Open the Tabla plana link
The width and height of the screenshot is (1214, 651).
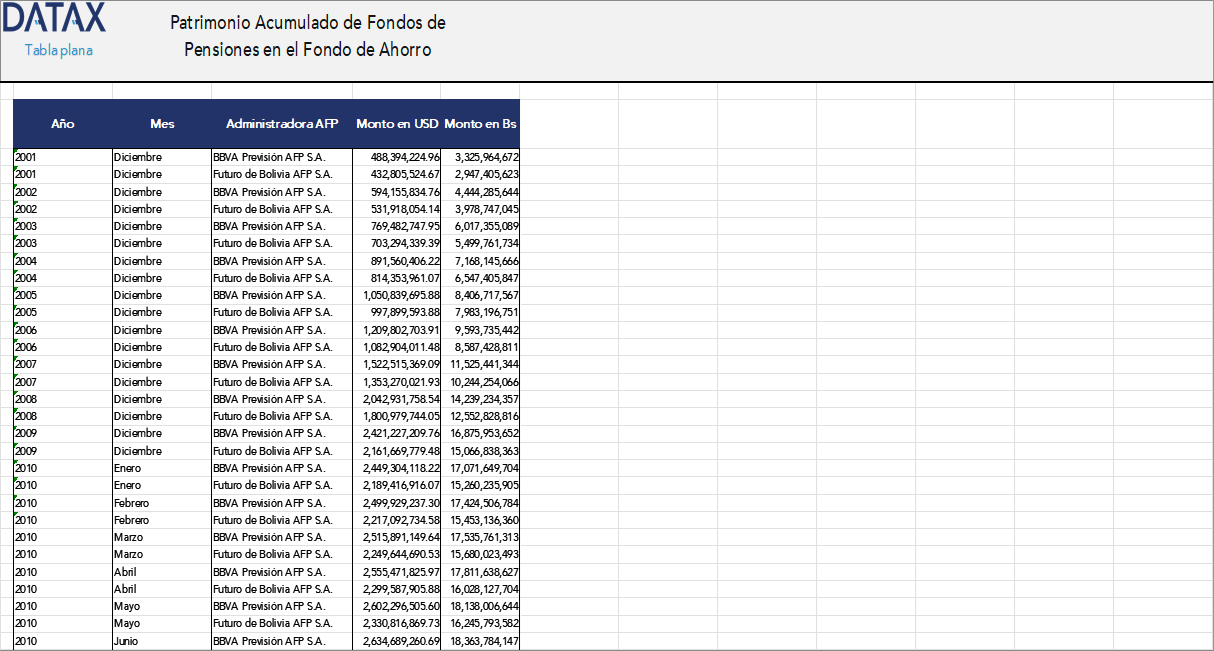click(x=59, y=50)
